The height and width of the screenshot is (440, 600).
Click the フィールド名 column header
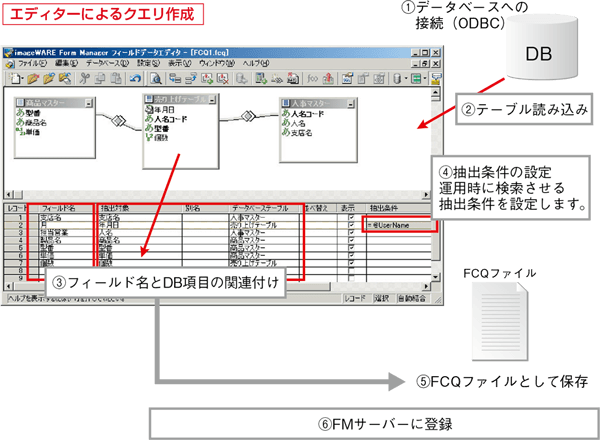pyautogui.click(x=60, y=206)
